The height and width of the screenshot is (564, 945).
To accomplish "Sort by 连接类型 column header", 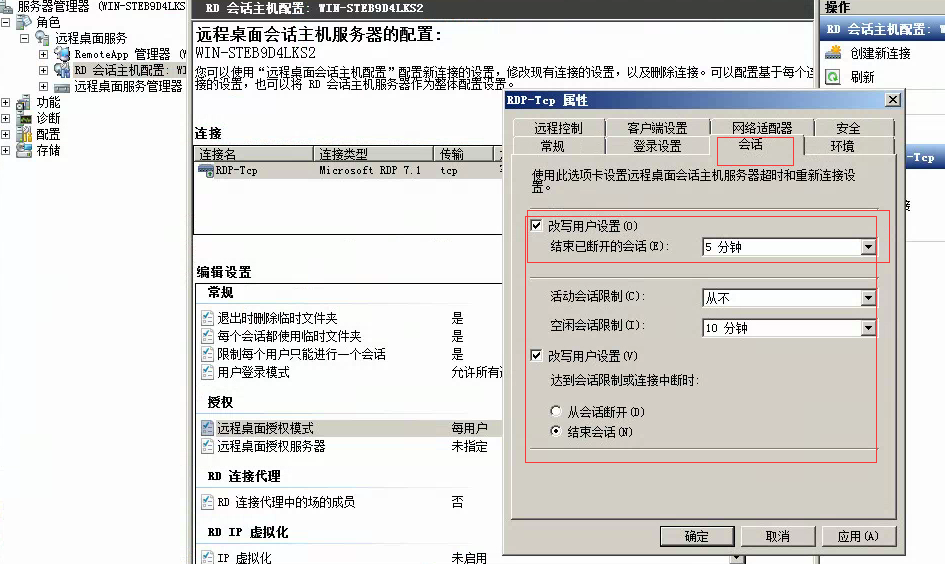I will [x=373, y=154].
